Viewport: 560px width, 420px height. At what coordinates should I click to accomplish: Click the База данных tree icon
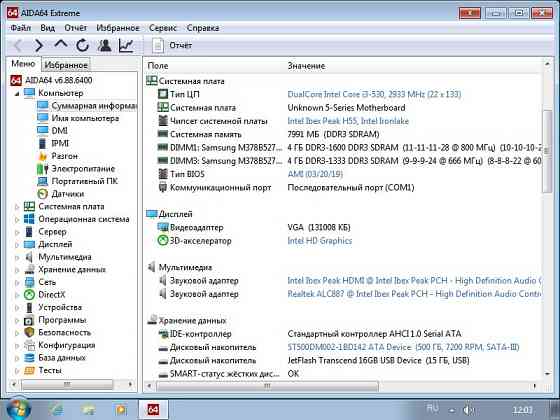point(29,358)
